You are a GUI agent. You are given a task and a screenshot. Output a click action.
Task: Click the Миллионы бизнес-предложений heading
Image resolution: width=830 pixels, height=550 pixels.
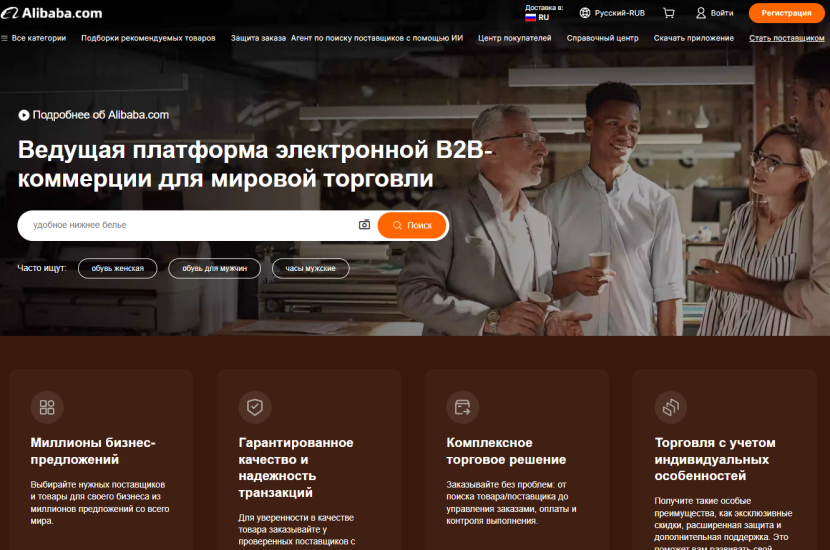pyautogui.click(x=93, y=451)
